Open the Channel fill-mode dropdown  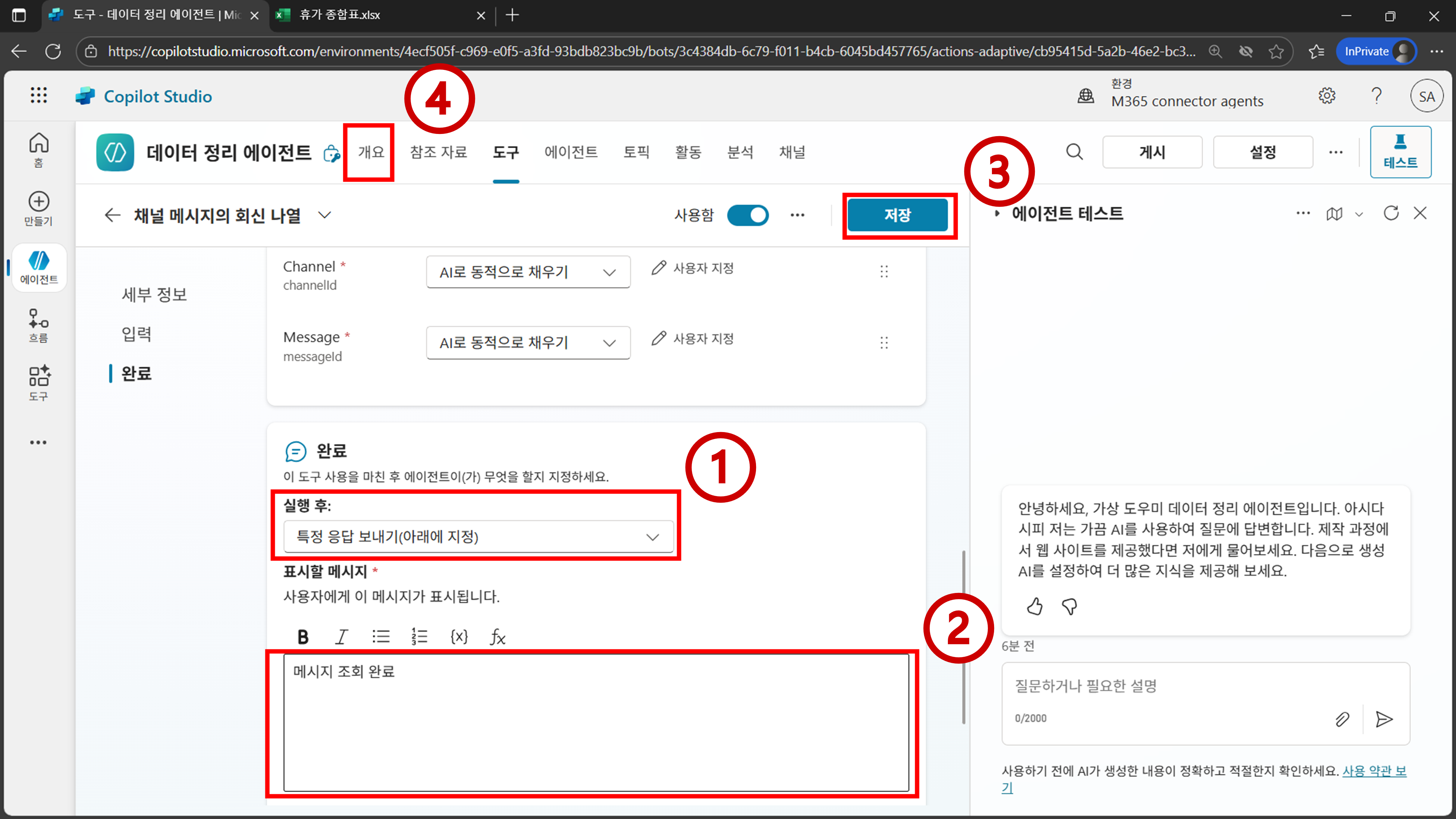pyautogui.click(x=528, y=272)
